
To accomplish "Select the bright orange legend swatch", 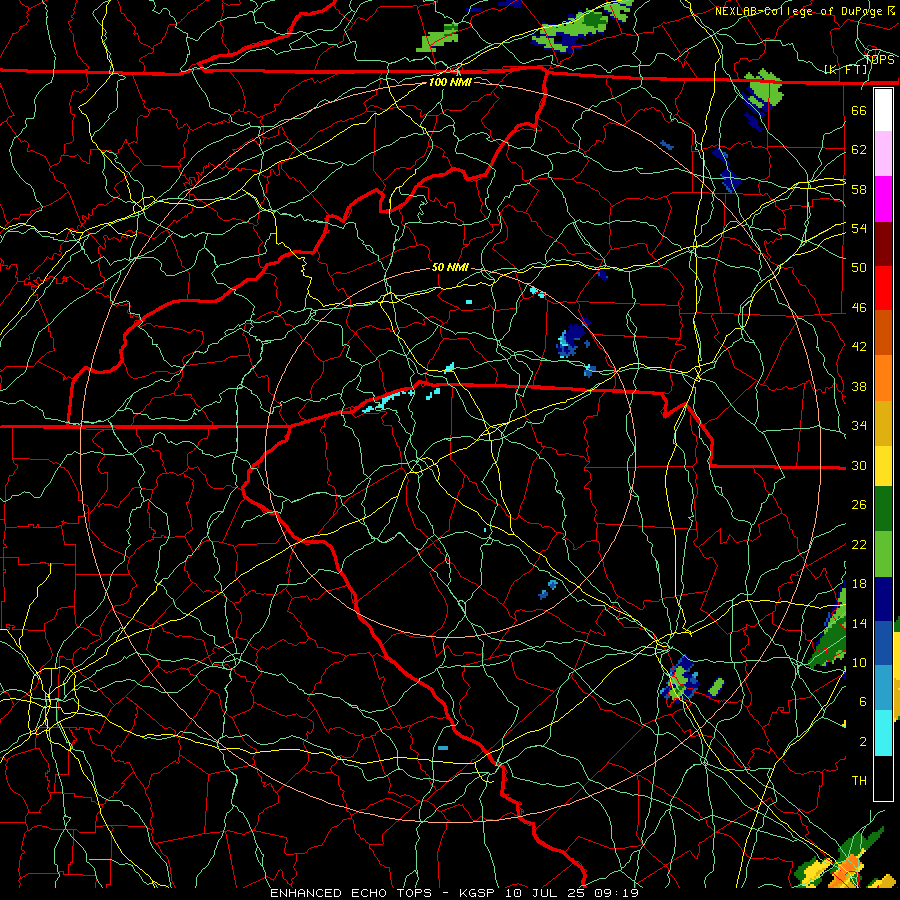I will click(883, 378).
